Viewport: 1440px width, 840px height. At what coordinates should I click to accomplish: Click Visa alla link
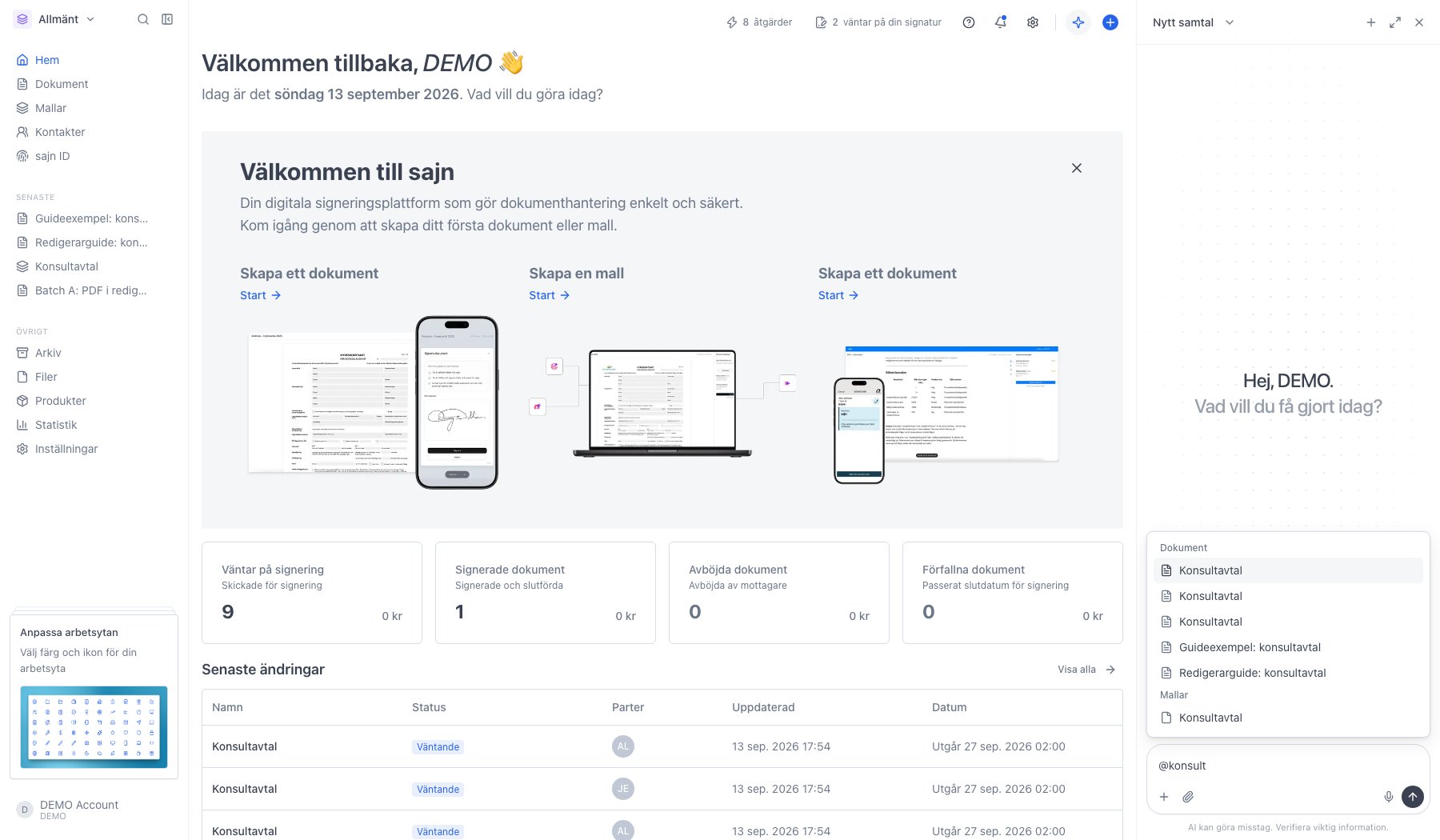1086,670
